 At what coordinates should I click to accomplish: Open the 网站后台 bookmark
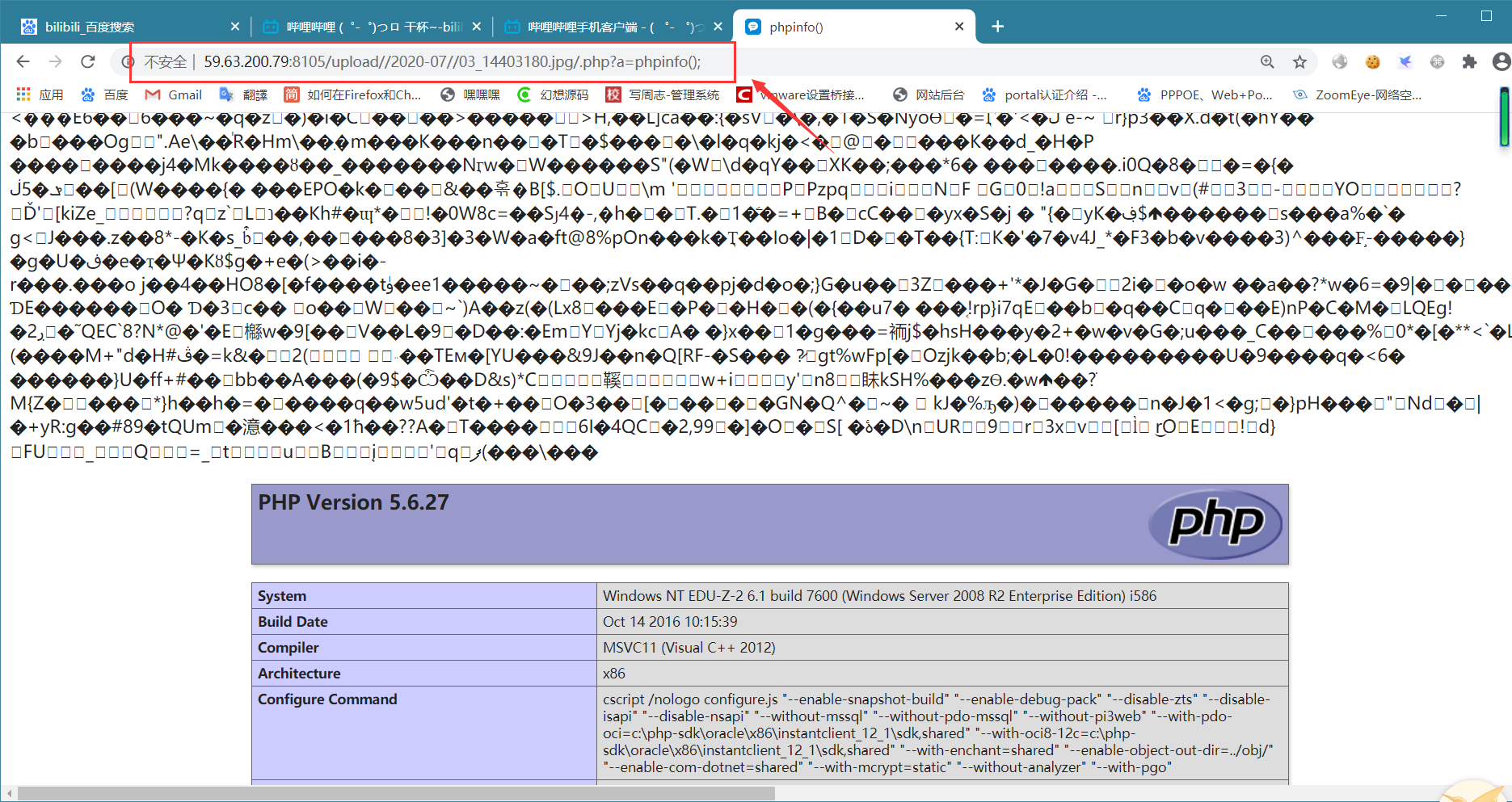tap(929, 94)
